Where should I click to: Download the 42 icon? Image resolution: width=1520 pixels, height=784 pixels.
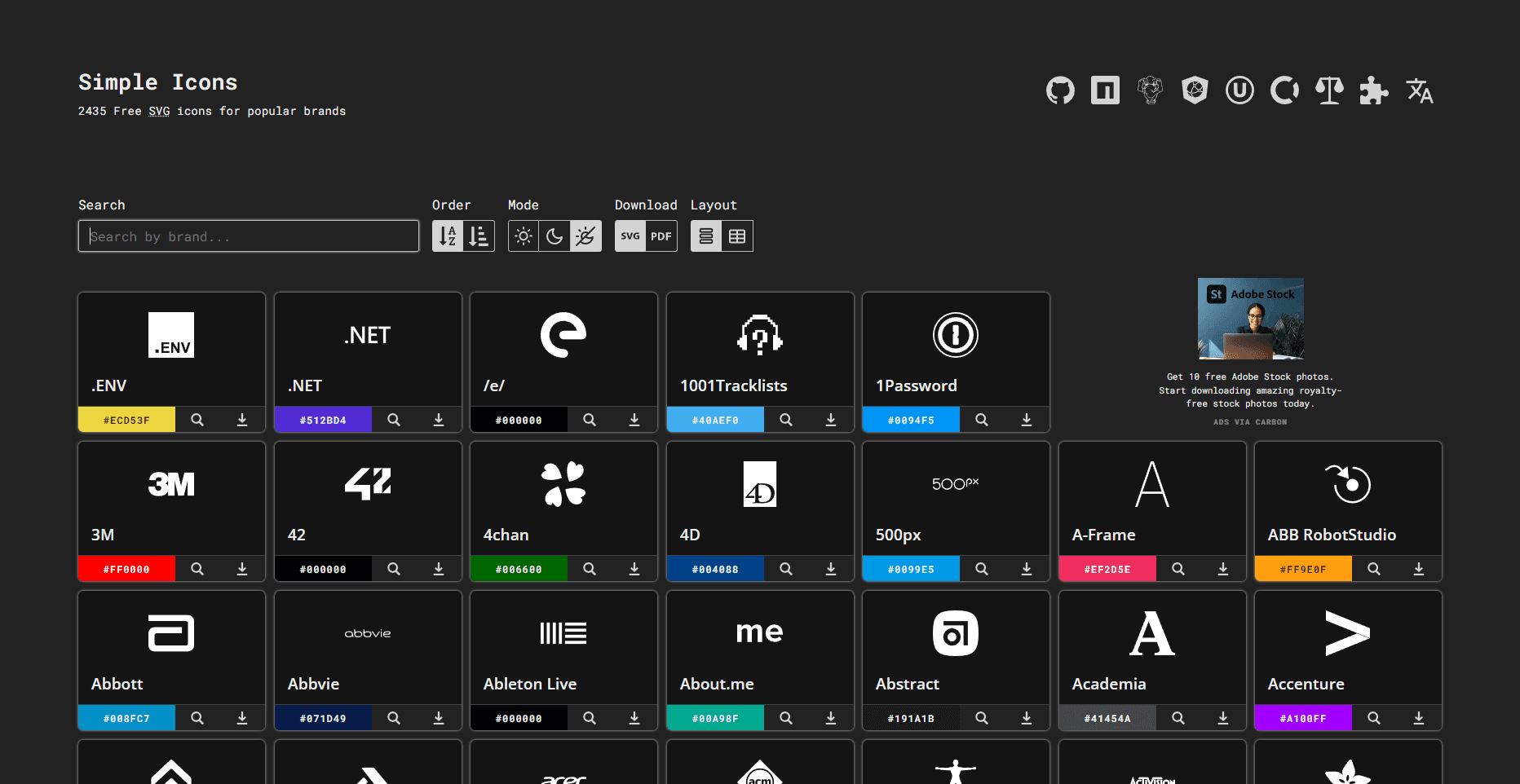(439, 569)
